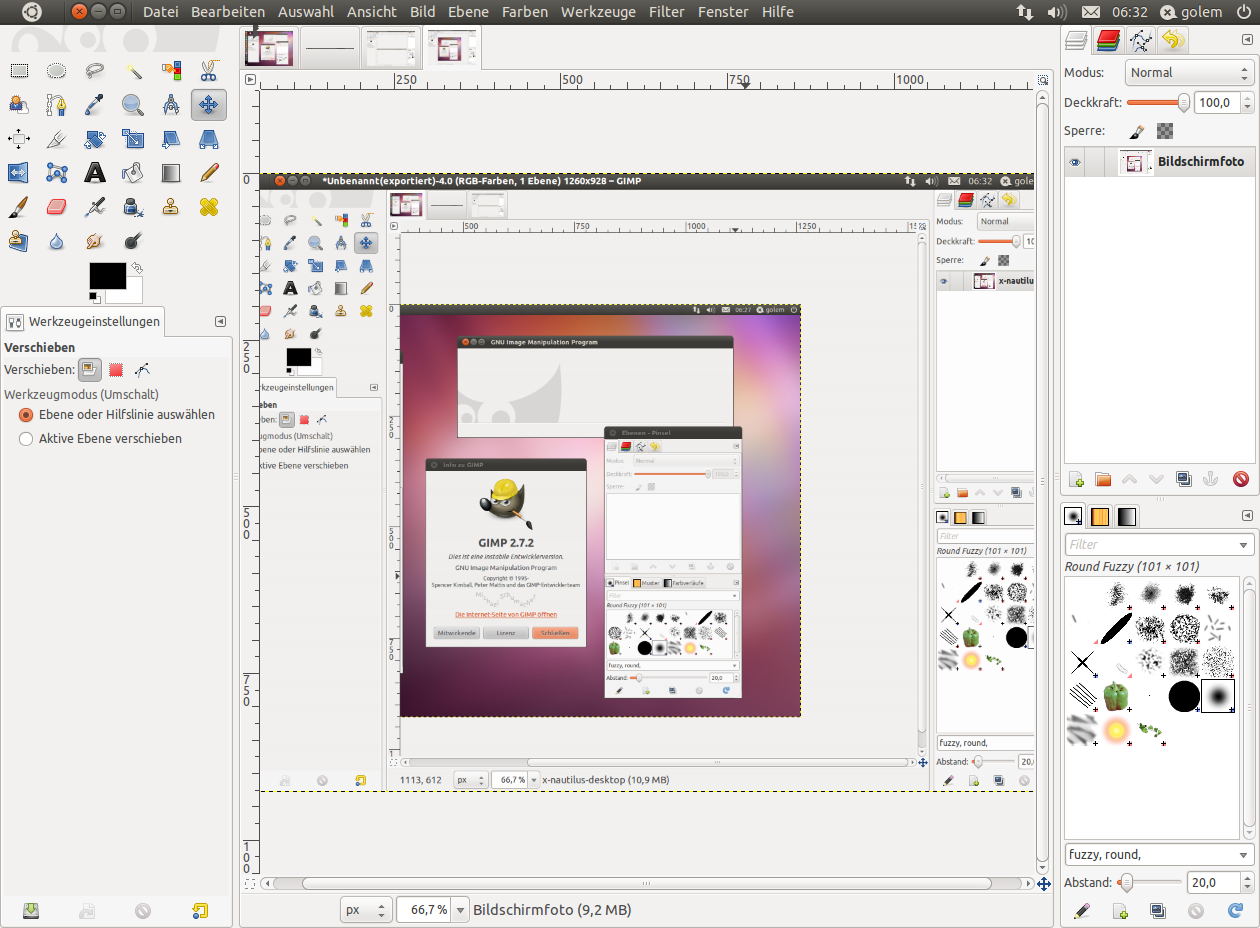The image size is (1260, 928).
Task: Open the Modus blend mode dropdown
Action: (1188, 73)
